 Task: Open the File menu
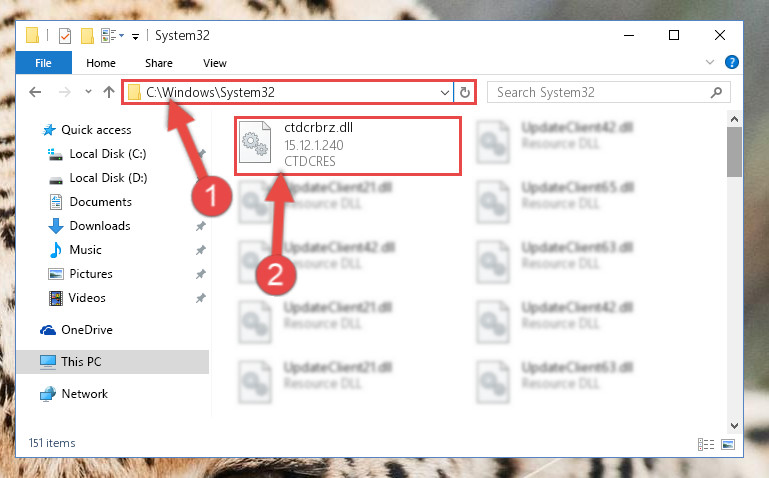[44, 63]
